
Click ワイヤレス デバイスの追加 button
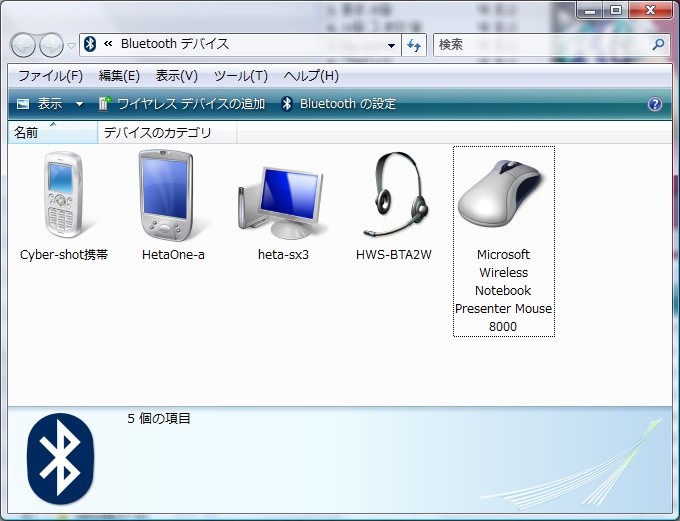point(181,104)
